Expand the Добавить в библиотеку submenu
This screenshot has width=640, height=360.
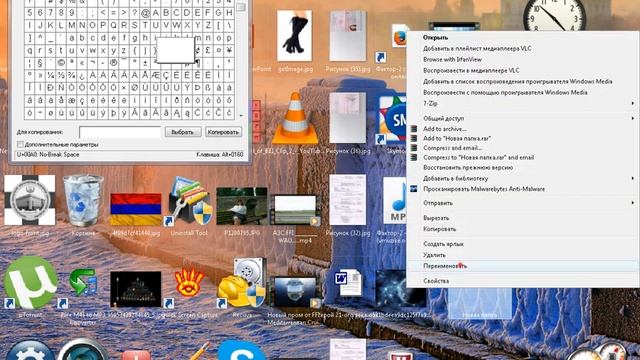[x=522, y=178]
